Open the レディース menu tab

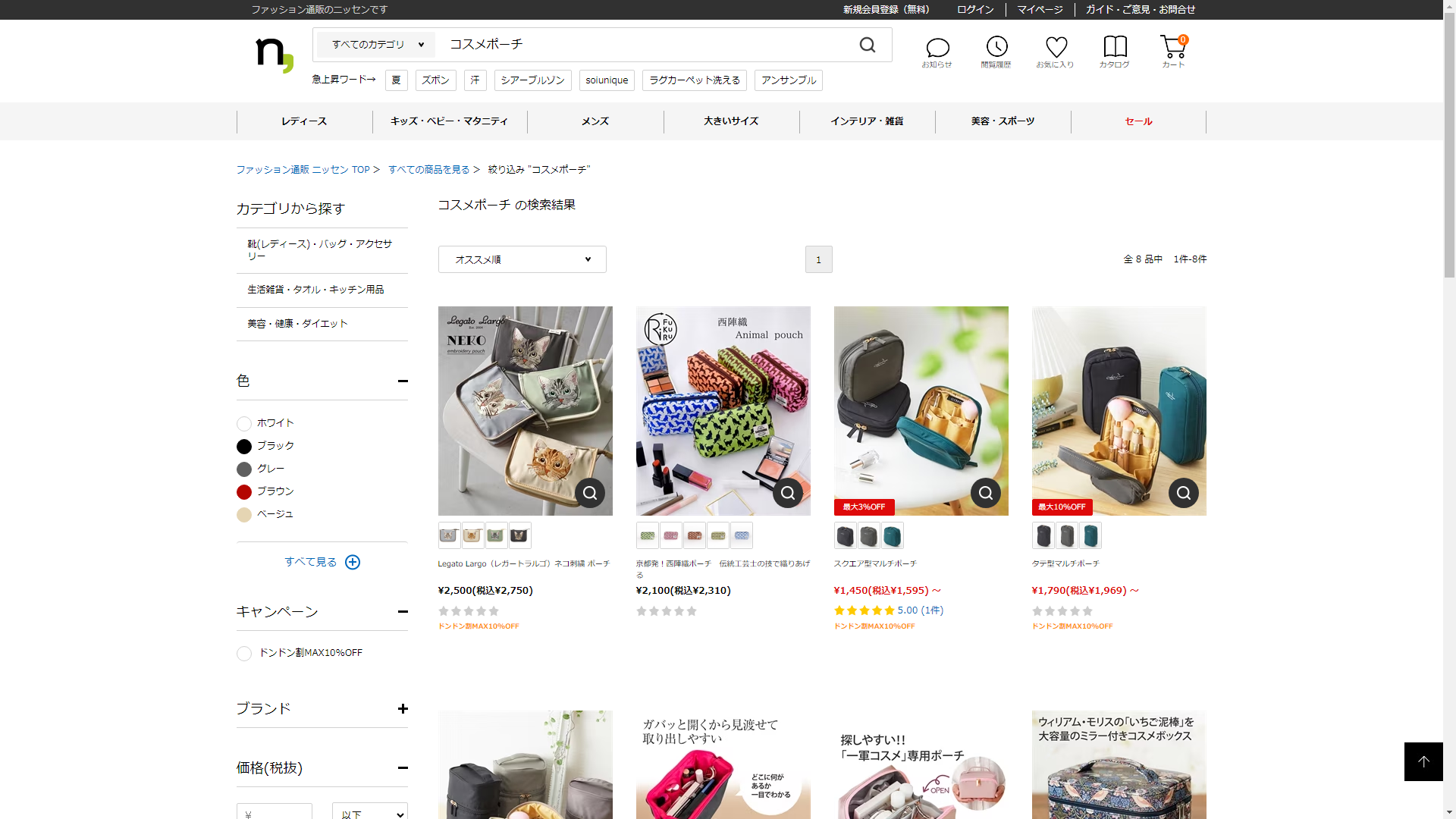[304, 121]
